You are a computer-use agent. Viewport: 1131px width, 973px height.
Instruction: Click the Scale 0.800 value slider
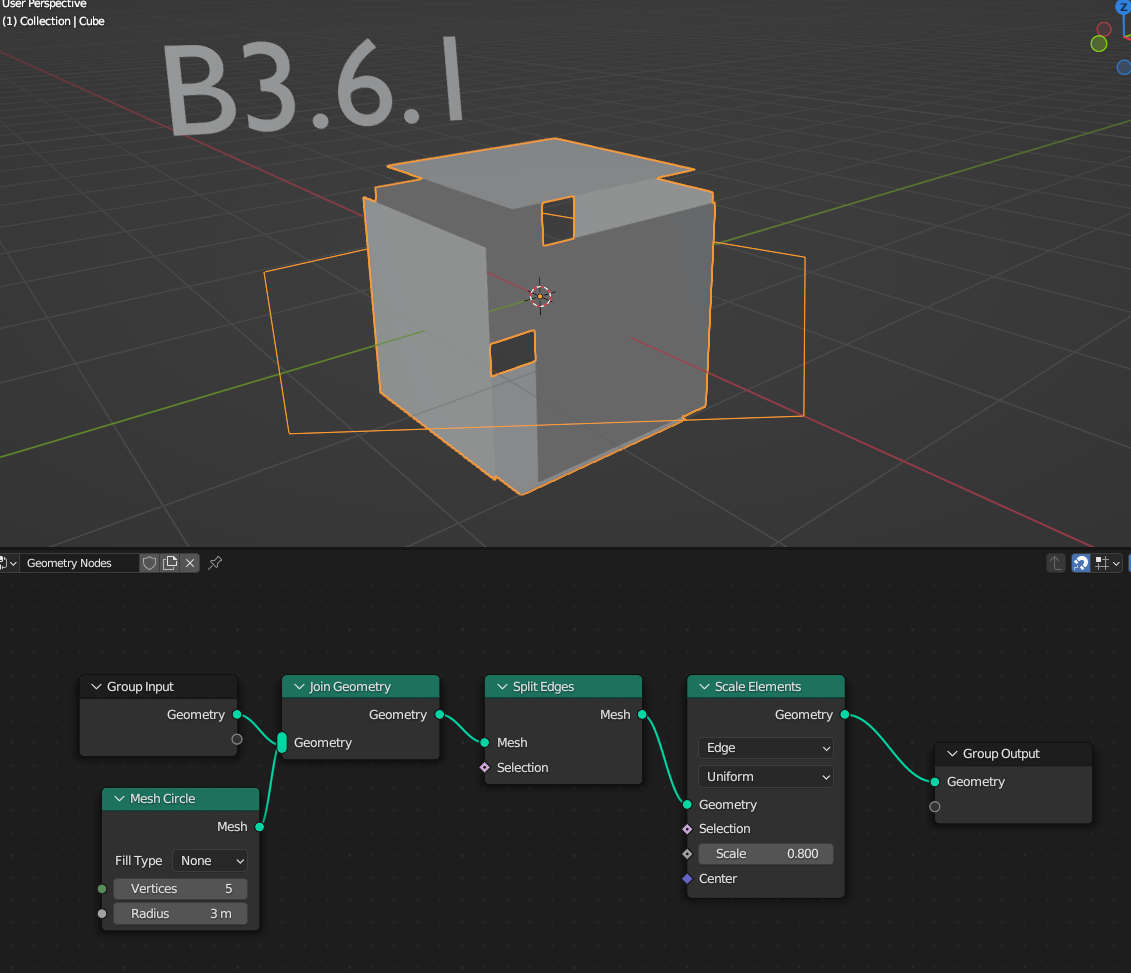[x=765, y=854]
